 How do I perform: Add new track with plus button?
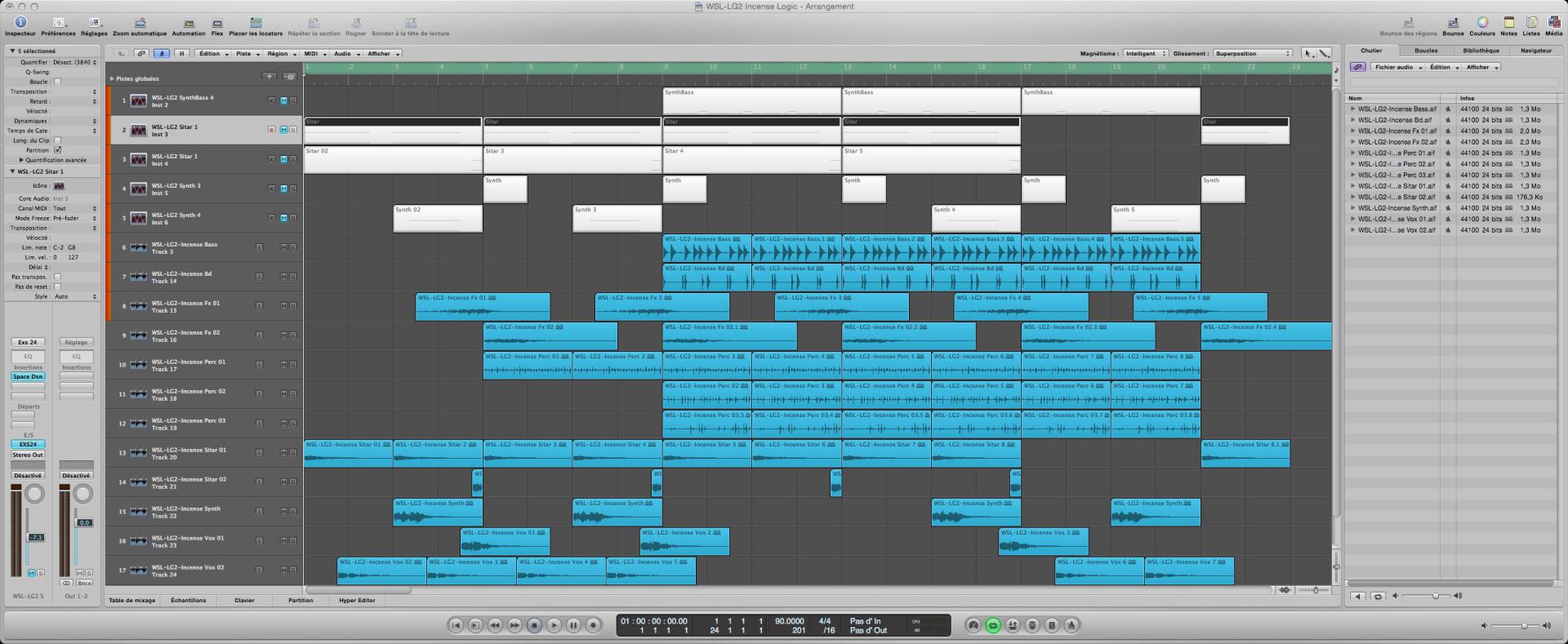pos(269,77)
